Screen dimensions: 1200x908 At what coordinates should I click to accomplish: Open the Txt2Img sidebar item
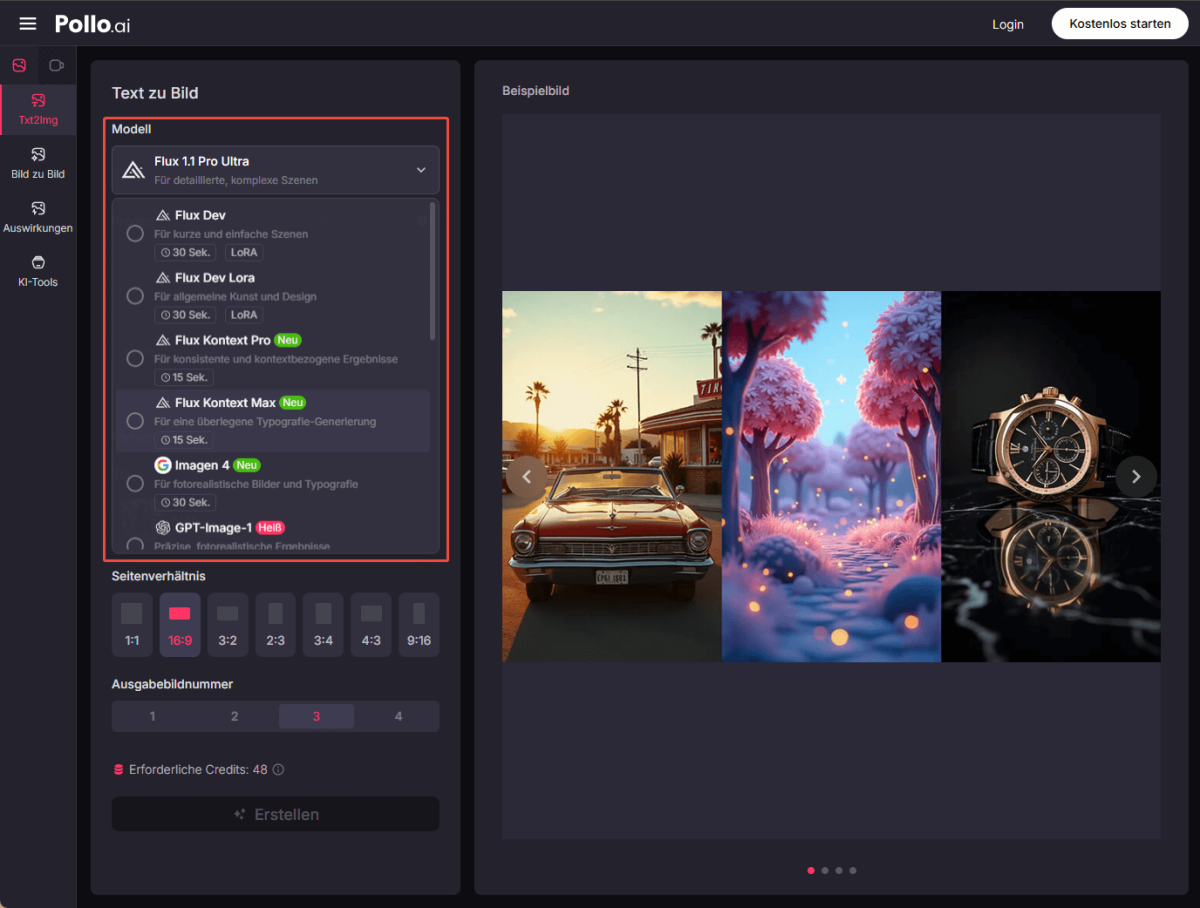tap(38, 109)
